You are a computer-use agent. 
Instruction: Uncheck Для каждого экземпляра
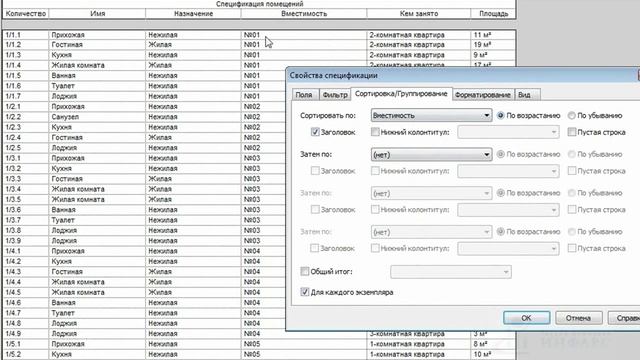click(x=305, y=292)
